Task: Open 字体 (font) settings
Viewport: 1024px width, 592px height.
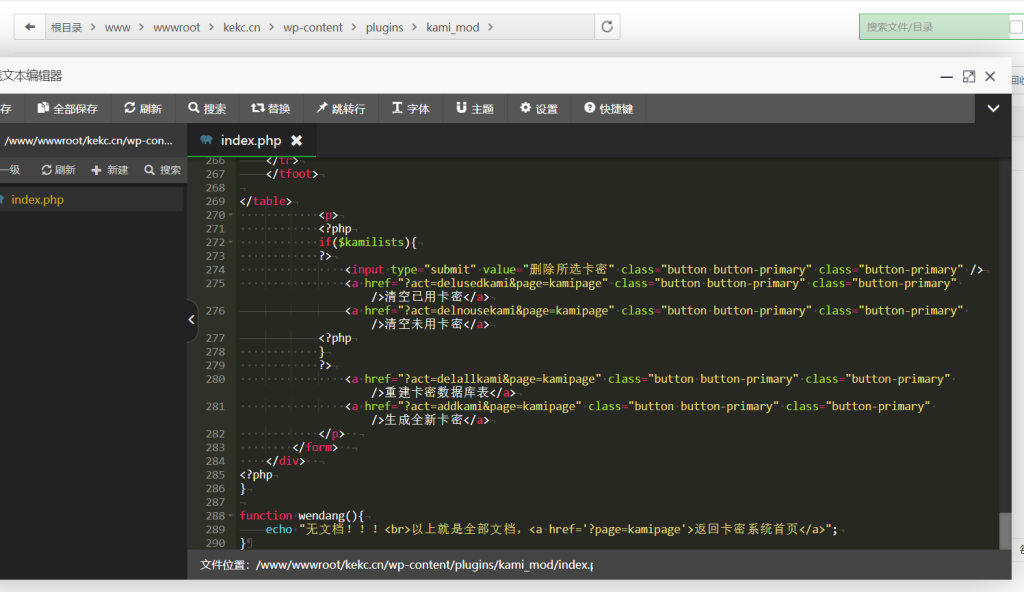Action: point(410,108)
